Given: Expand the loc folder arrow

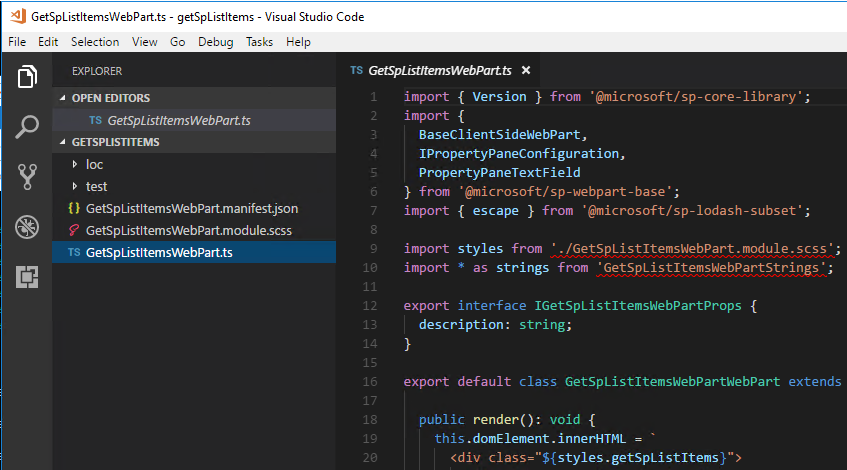Looking at the screenshot, I should click(75, 164).
